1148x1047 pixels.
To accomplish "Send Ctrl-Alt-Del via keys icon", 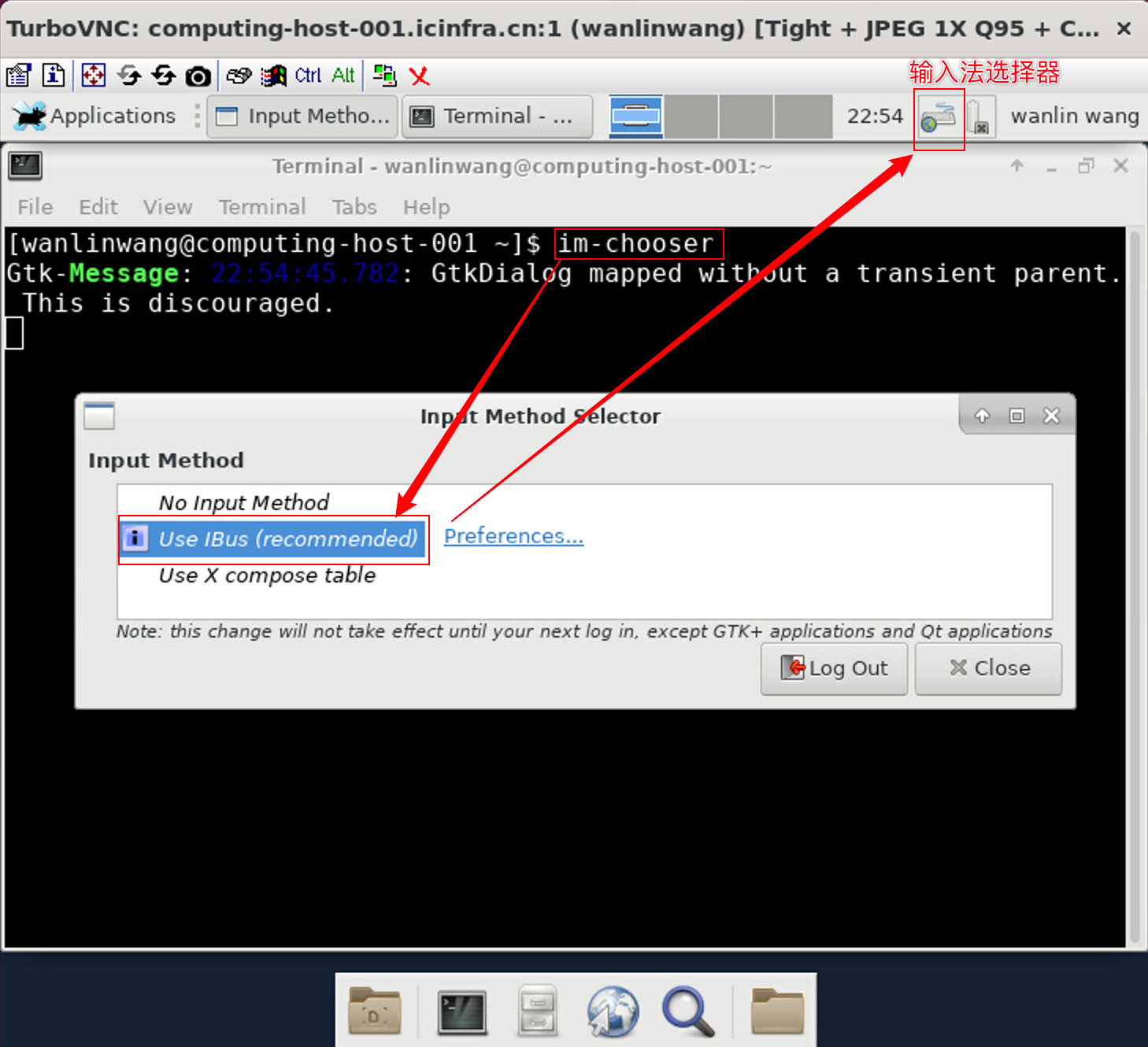I will pyautogui.click(x=239, y=76).
